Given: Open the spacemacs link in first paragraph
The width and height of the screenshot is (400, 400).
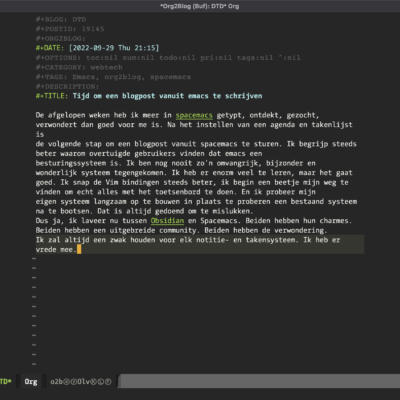Looking at the screenshot, I should [194, 115].
